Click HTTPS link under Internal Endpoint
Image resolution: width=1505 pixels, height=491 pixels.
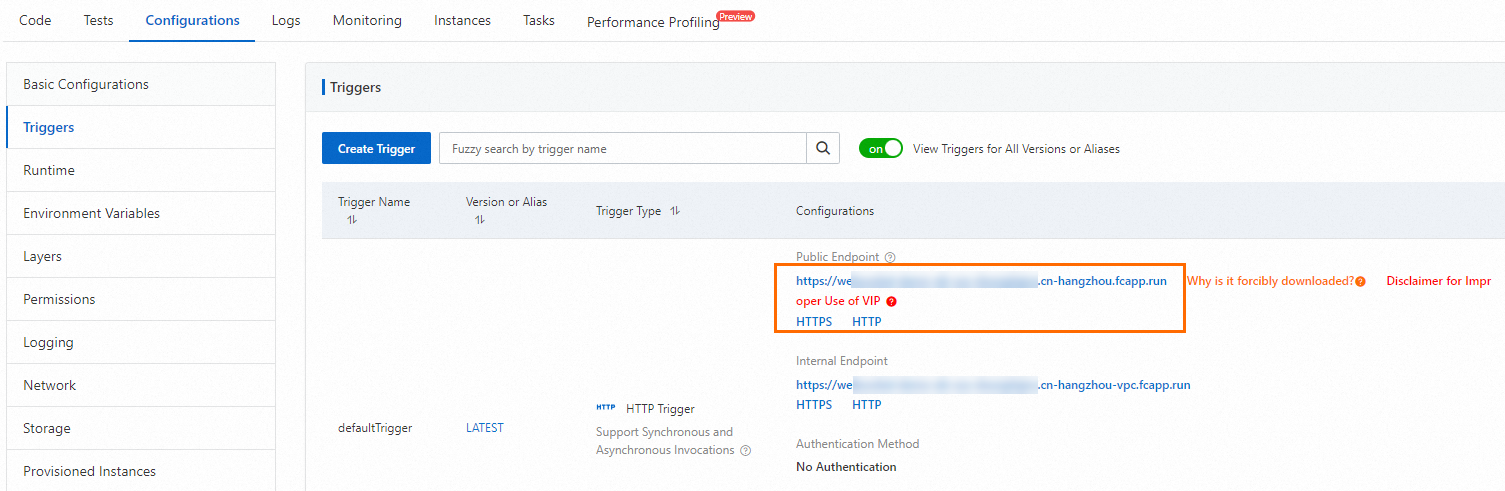[814, 405]
